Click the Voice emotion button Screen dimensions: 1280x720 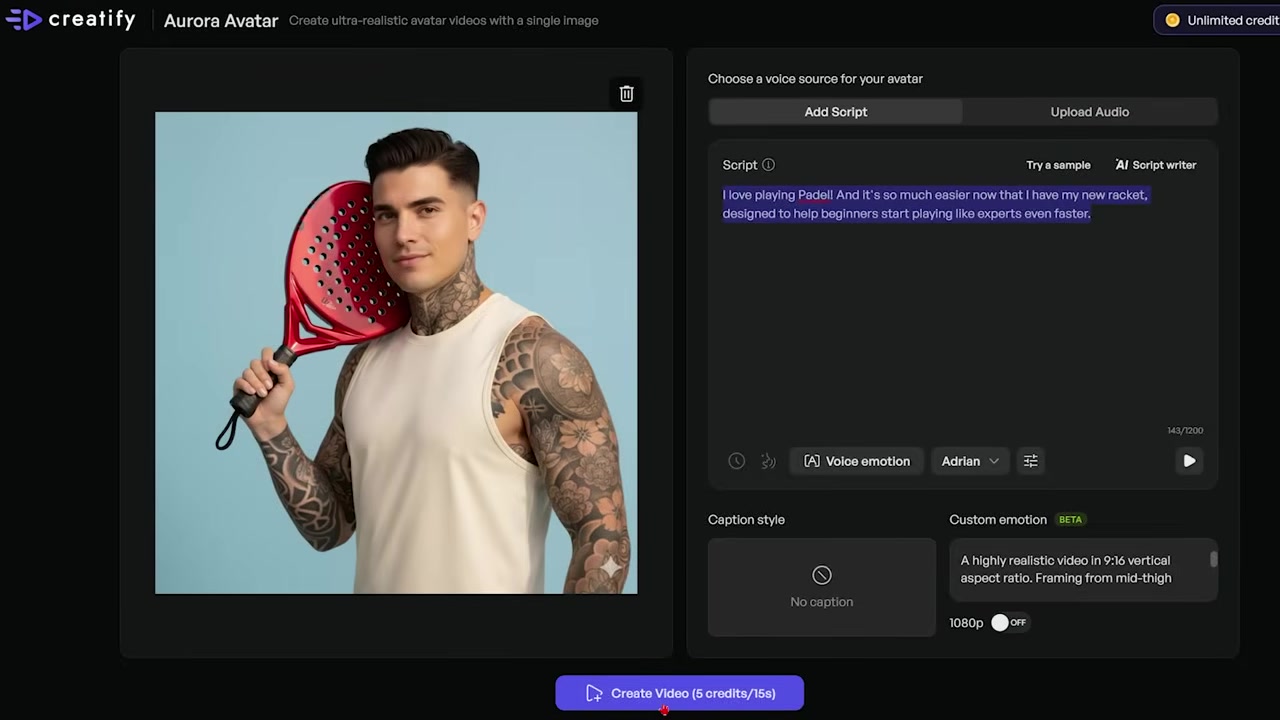(x=857, y=461)
